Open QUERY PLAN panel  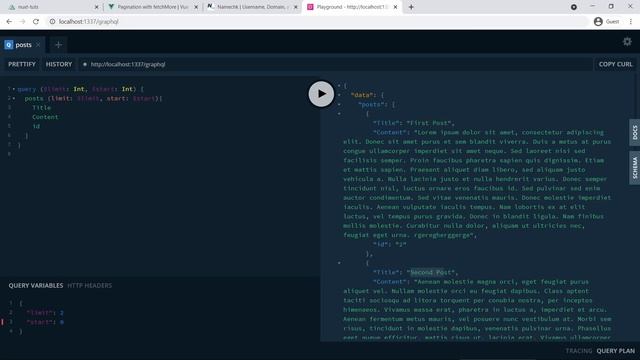pos(616,351)
